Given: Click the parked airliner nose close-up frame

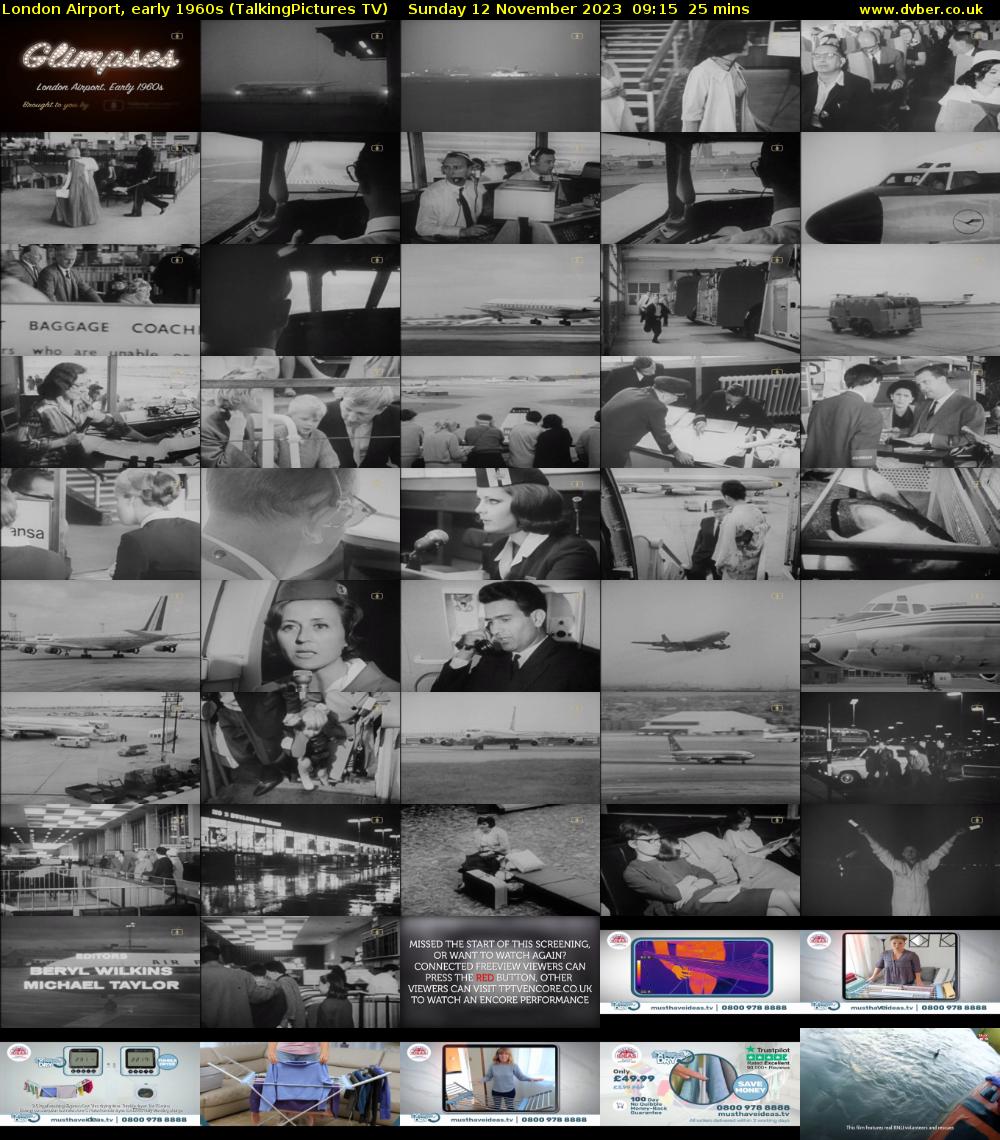Looking at the screenshot, I should [x=900, y=635].
